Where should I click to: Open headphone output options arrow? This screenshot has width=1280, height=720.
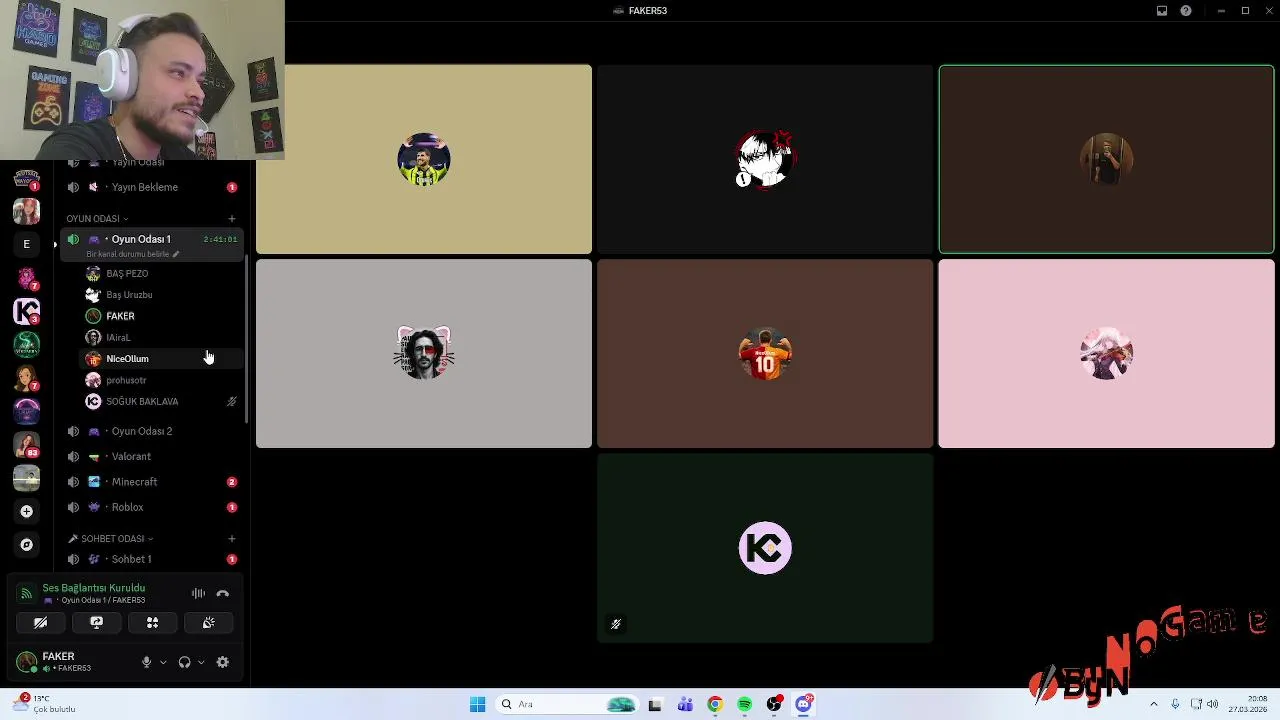[x=201, y=662]
